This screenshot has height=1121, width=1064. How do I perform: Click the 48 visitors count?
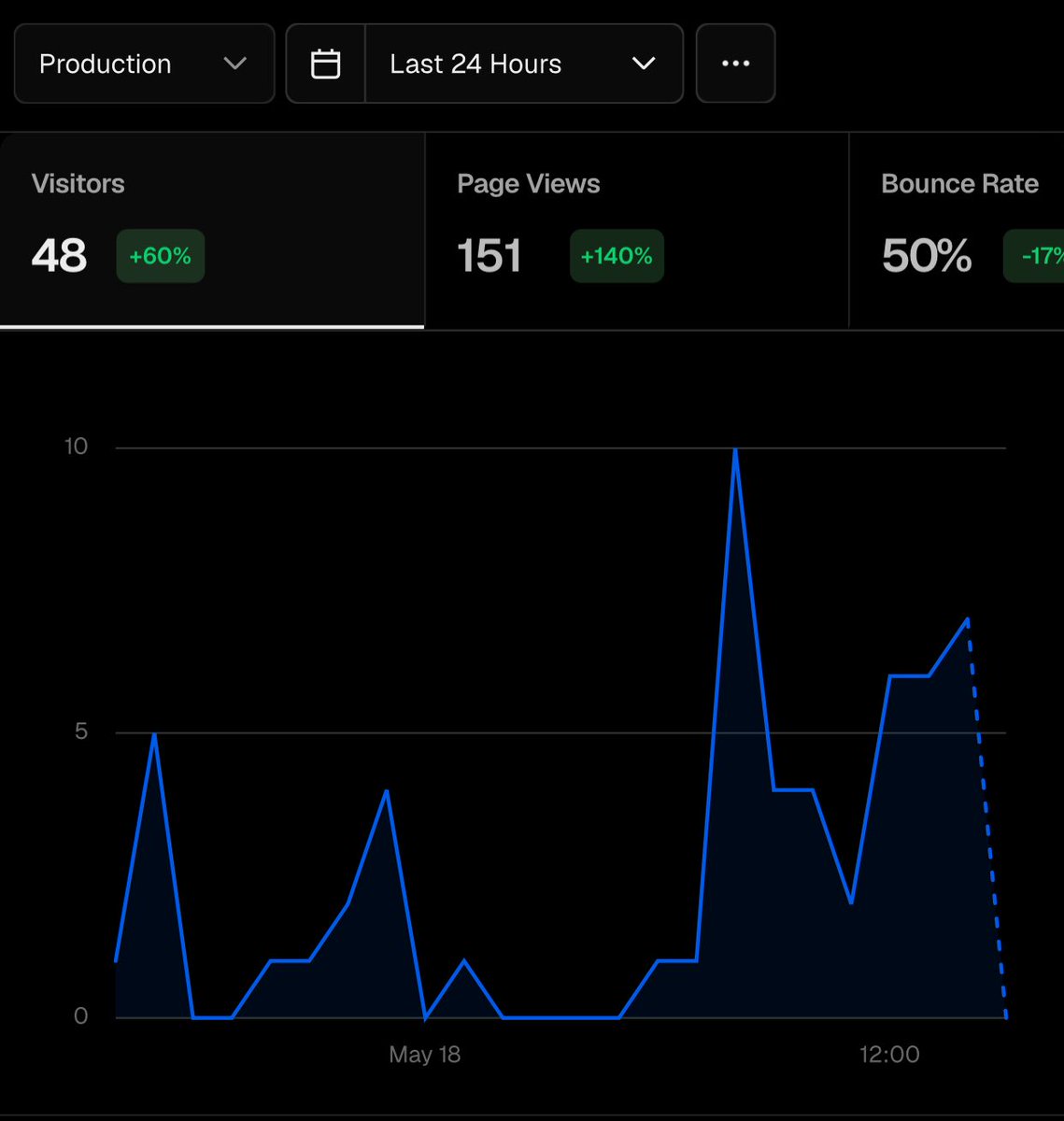(59, 256)
